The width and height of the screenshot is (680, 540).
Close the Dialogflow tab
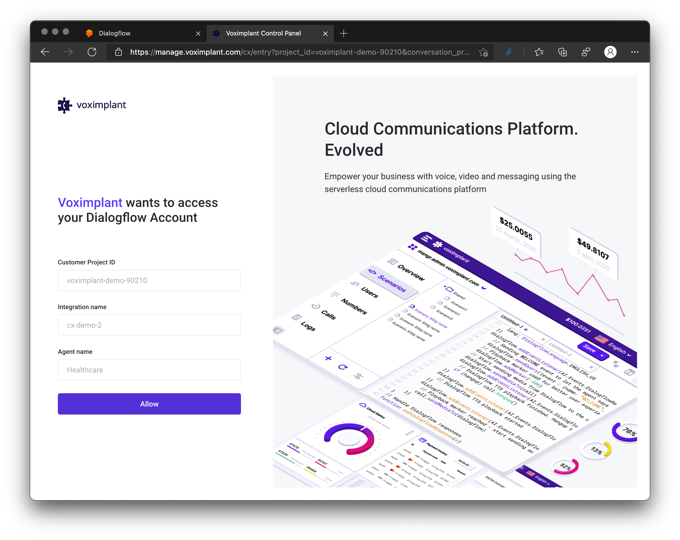(x=198, y=33)
